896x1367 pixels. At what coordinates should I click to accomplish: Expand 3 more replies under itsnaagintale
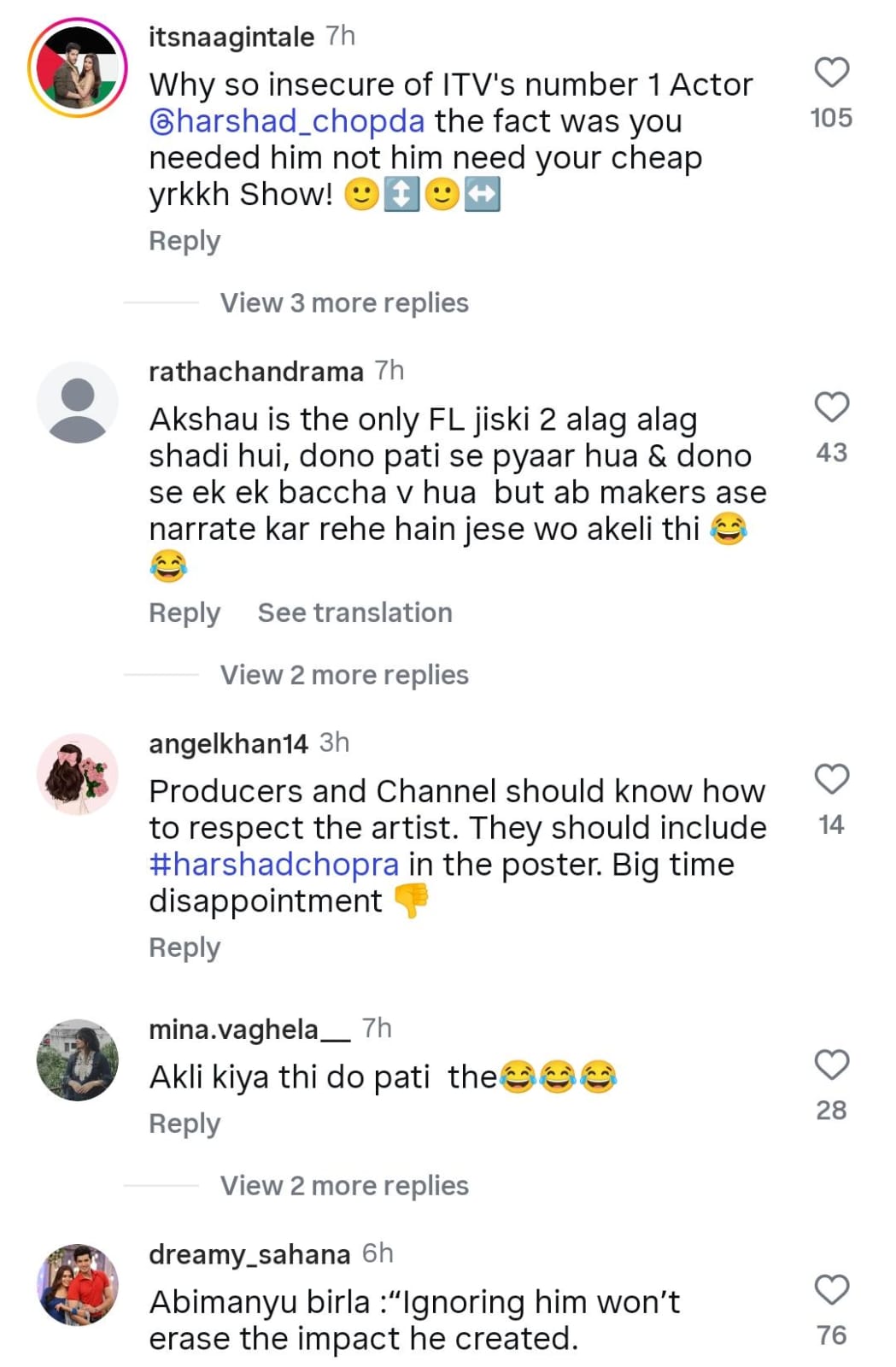[x=344, y=303]
